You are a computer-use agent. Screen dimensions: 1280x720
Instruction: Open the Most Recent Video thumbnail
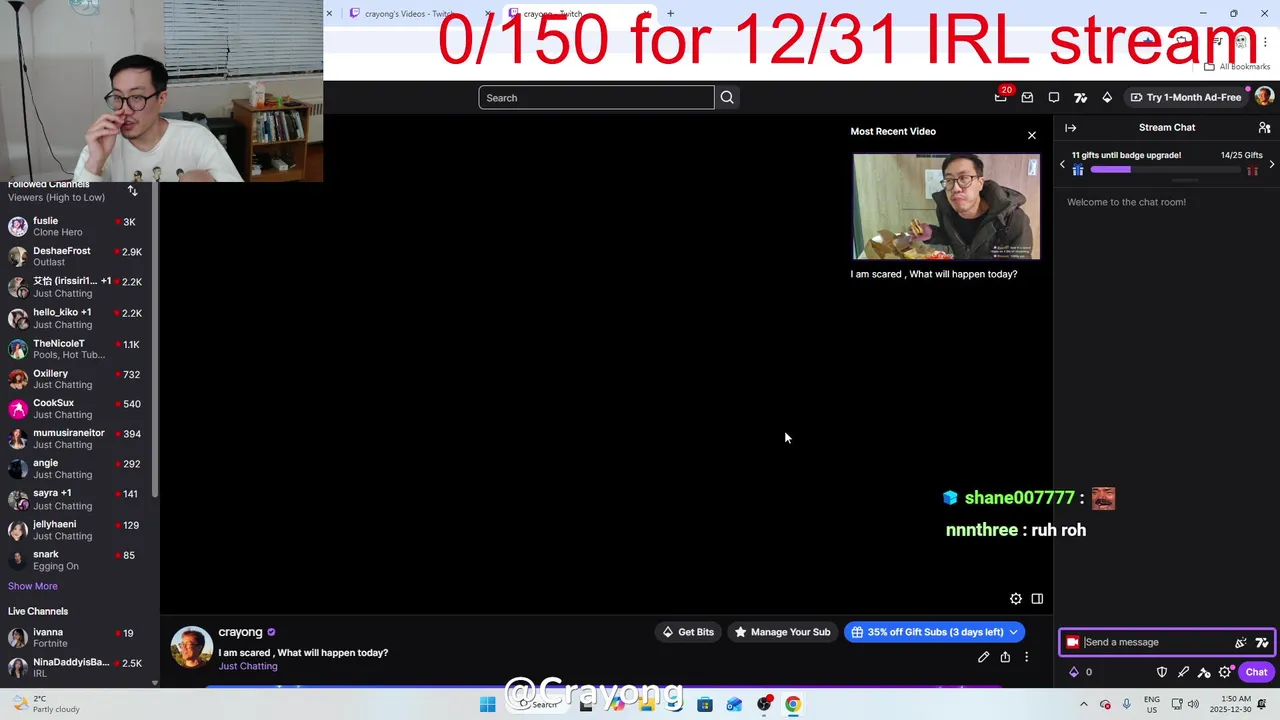(x=946, y=207)
